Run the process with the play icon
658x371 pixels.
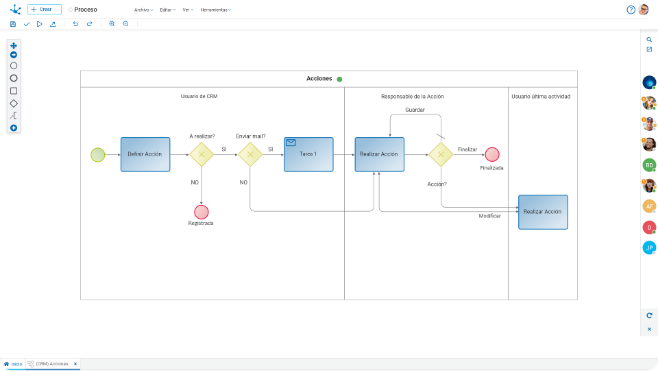39,24
